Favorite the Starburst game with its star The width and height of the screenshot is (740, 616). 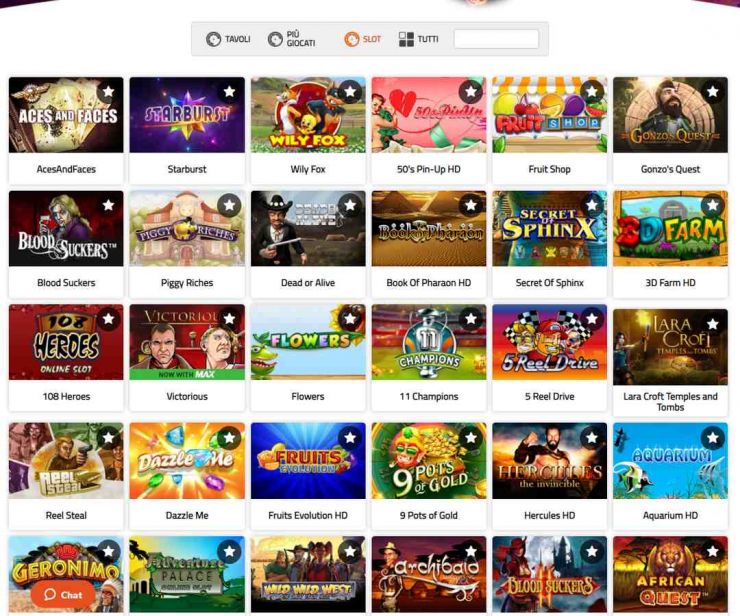pyautogui.click(x=229, y=91)
